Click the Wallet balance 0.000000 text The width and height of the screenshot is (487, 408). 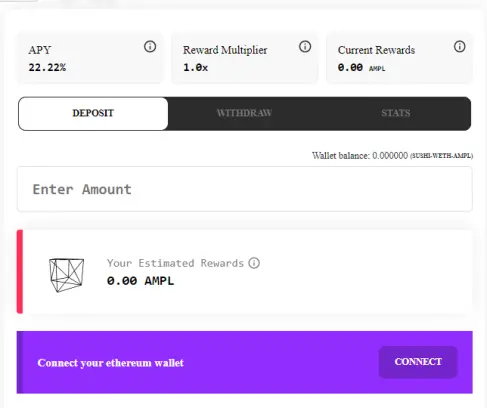pyautogui.click(x=360, y=156)
